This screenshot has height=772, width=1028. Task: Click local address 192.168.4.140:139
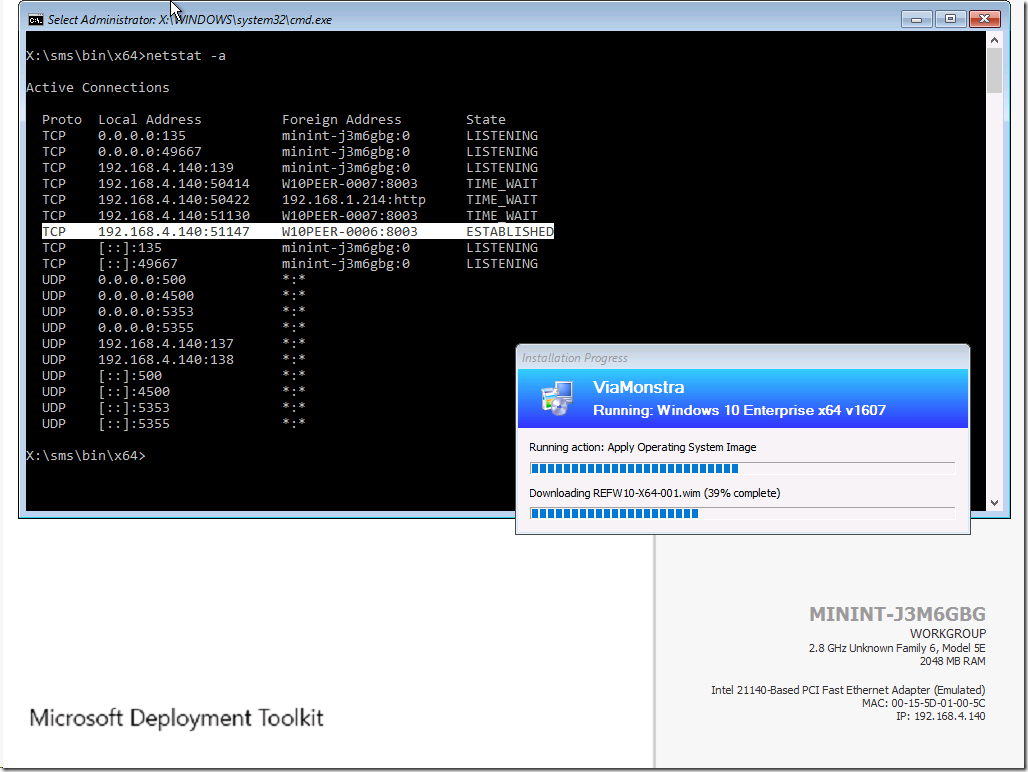click(166, 168)
